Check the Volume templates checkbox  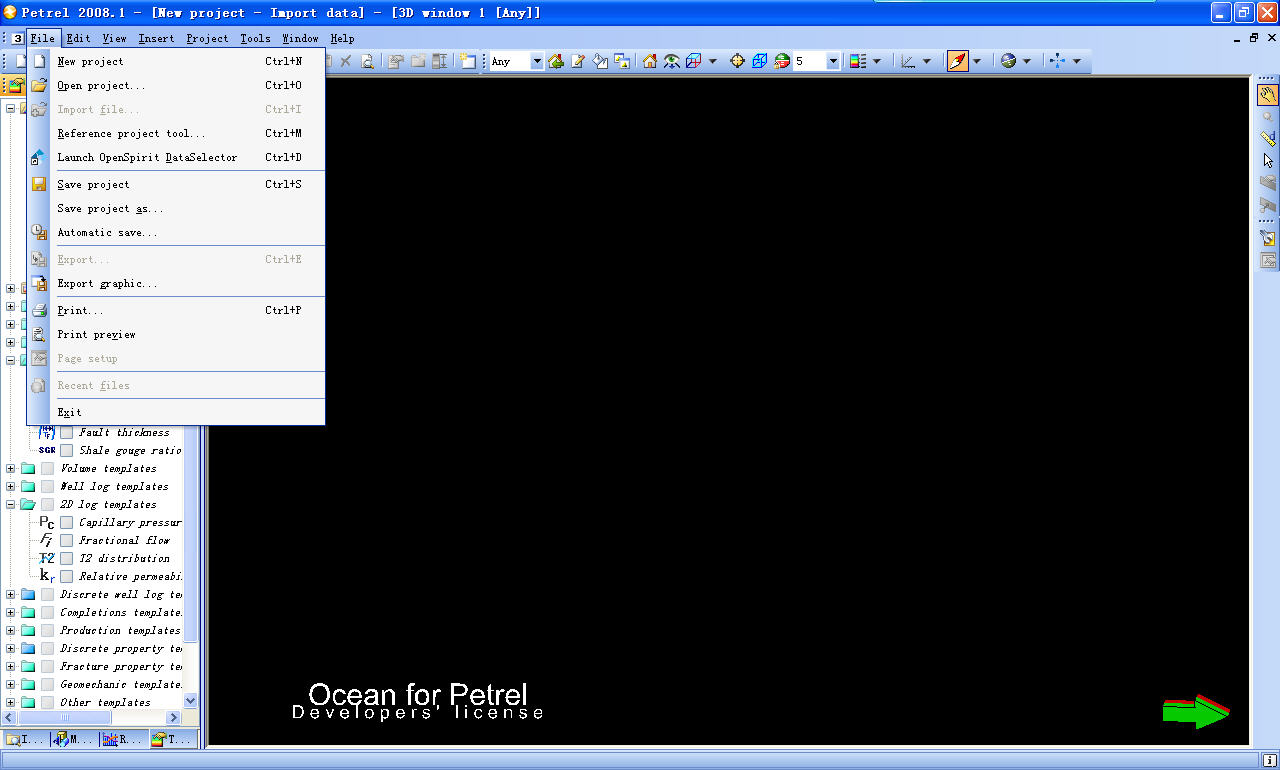[x=48, y=469]
